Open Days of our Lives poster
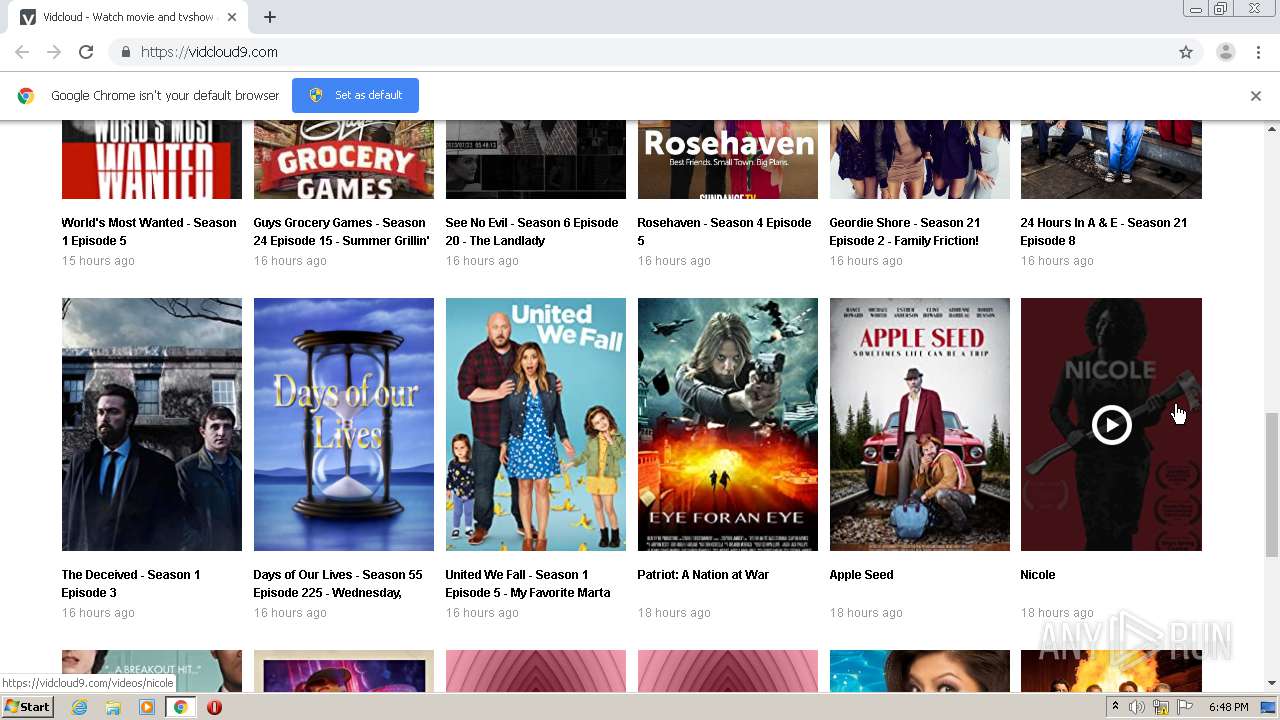Image resolution: width=1280 pixels, height=720 pixels. click(344, 424)
